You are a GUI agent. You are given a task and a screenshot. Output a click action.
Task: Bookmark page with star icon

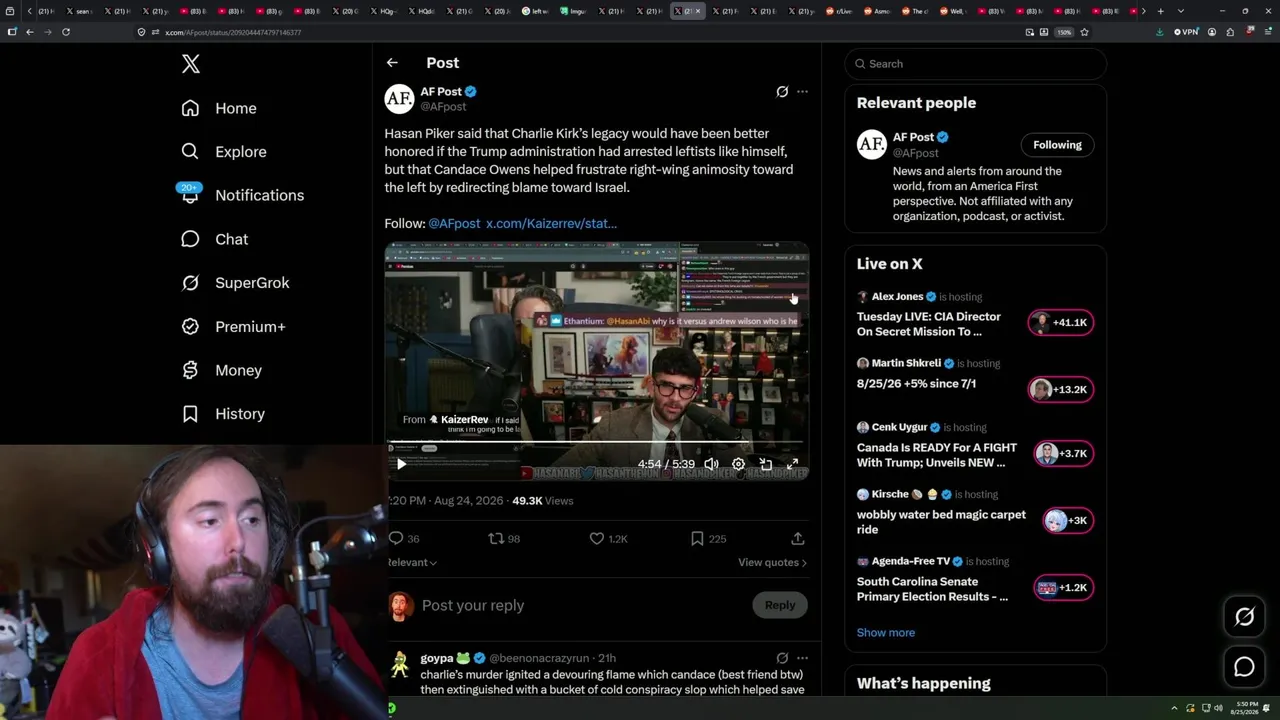tap(1084, 32)
